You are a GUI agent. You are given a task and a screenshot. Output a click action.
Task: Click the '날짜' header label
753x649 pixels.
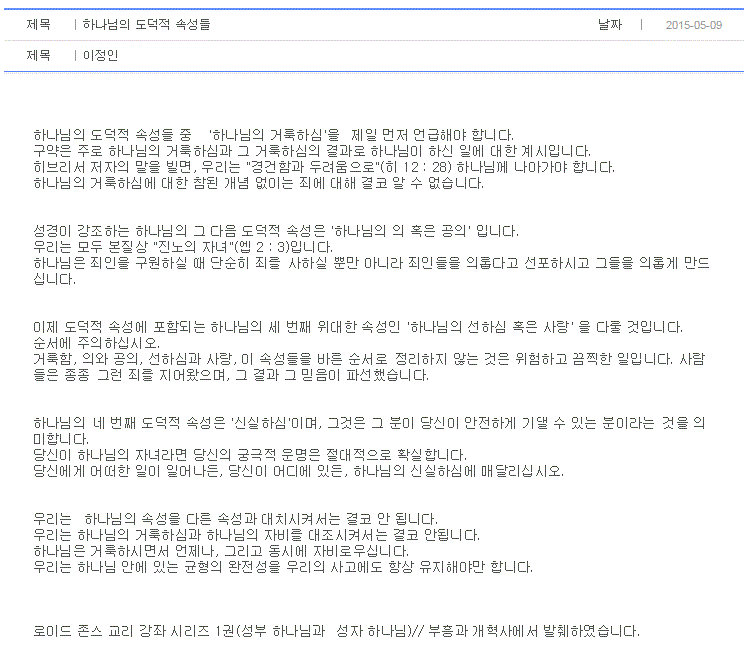pyautogui.click(x=610, y=24)
